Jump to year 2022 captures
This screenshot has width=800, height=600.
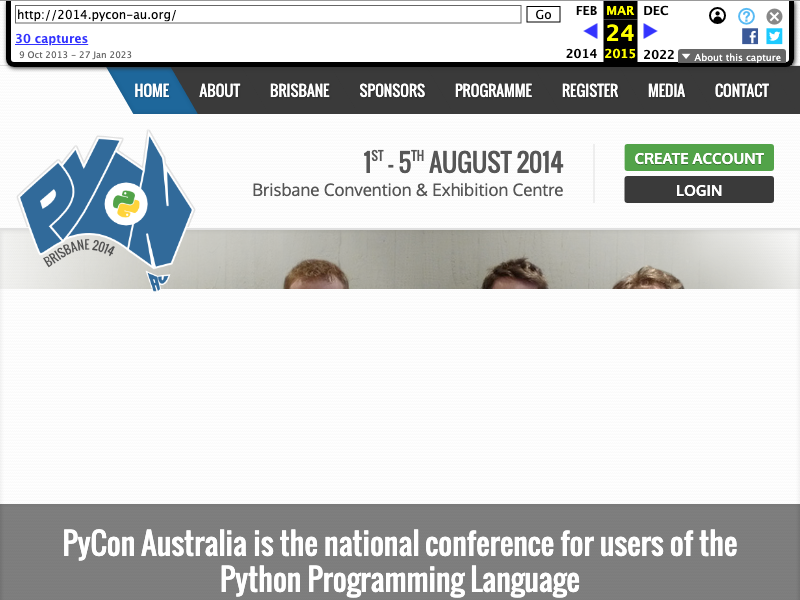click(x=659, y=54)
